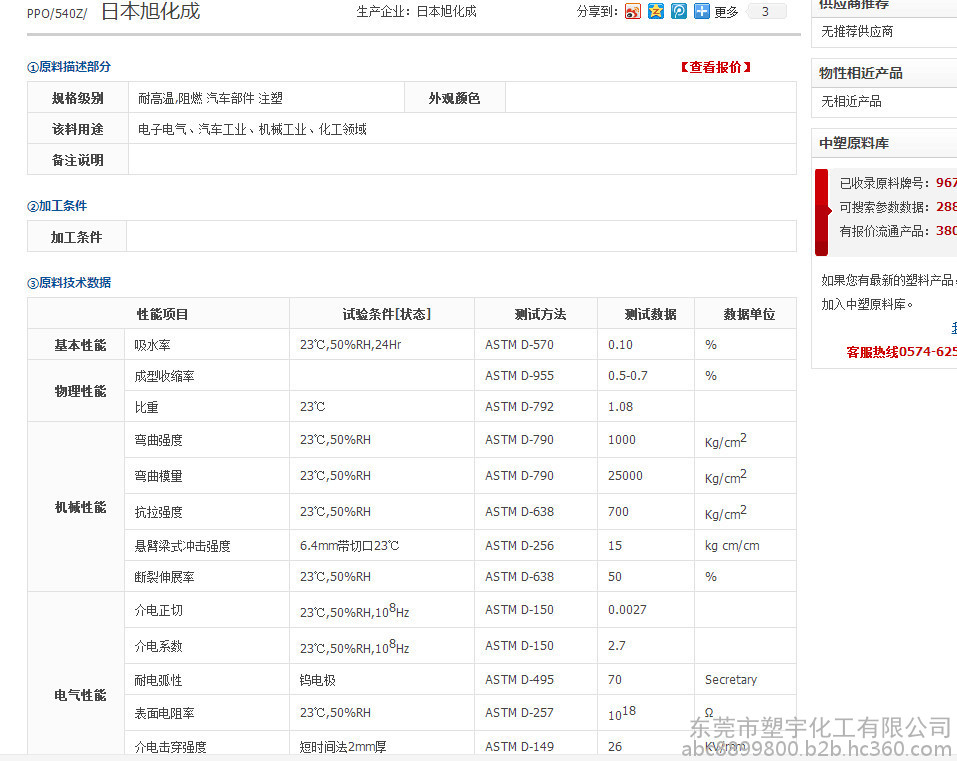
Task: Select the ③原料技术数据 section heading
Action: point(69,283)
